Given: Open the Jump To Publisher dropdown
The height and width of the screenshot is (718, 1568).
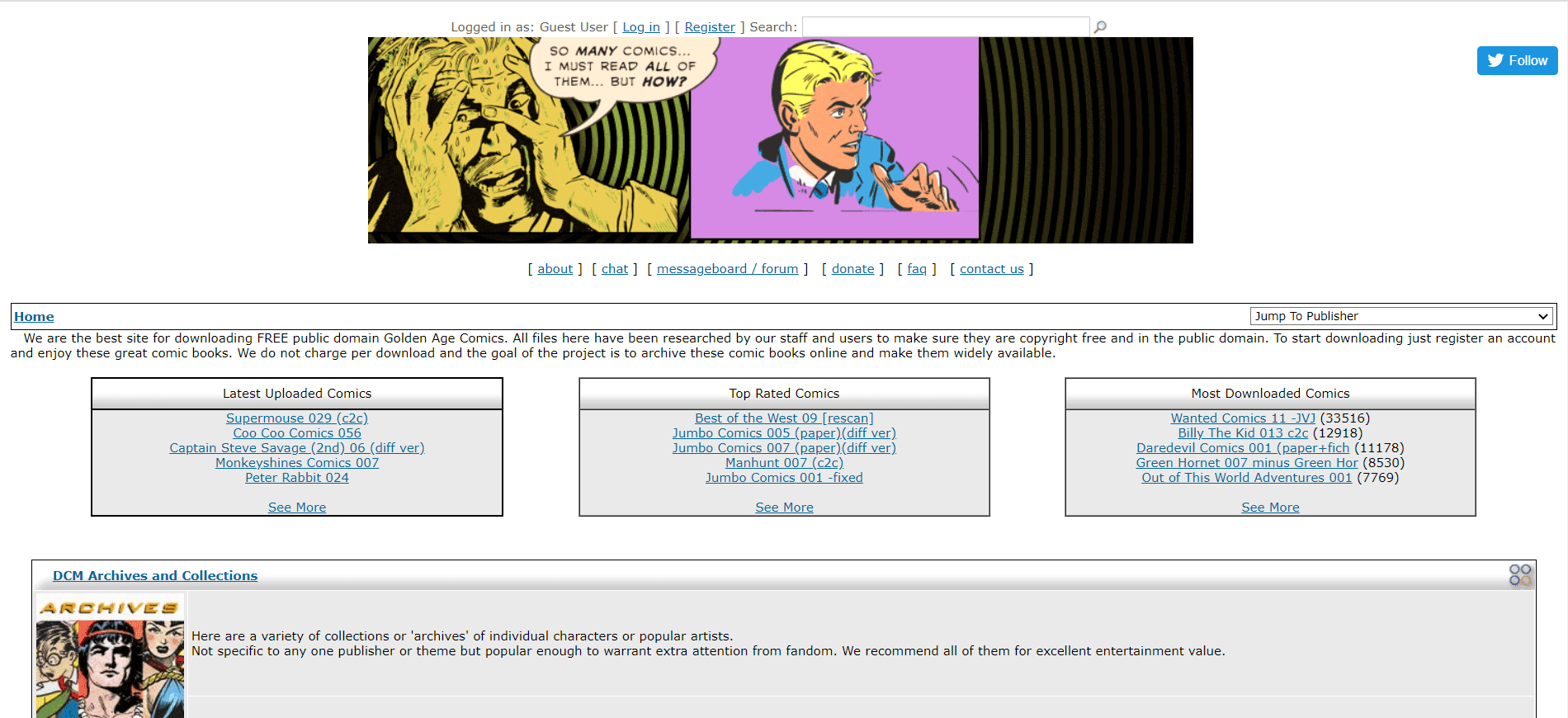Looking at the screenshot, I should pyautogui.click(x=1401, y=316).
